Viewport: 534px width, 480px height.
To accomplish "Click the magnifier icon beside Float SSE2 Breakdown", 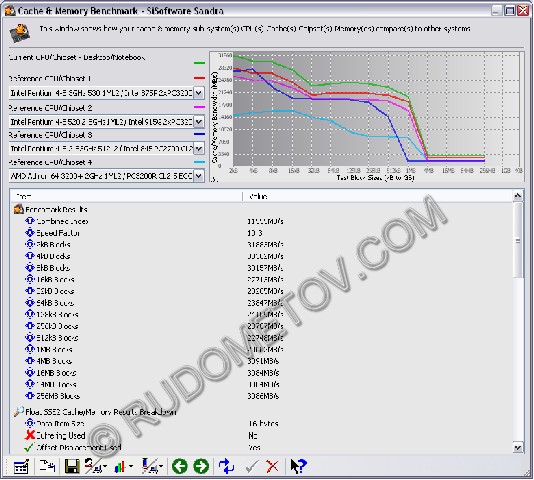I will point(18,412).
